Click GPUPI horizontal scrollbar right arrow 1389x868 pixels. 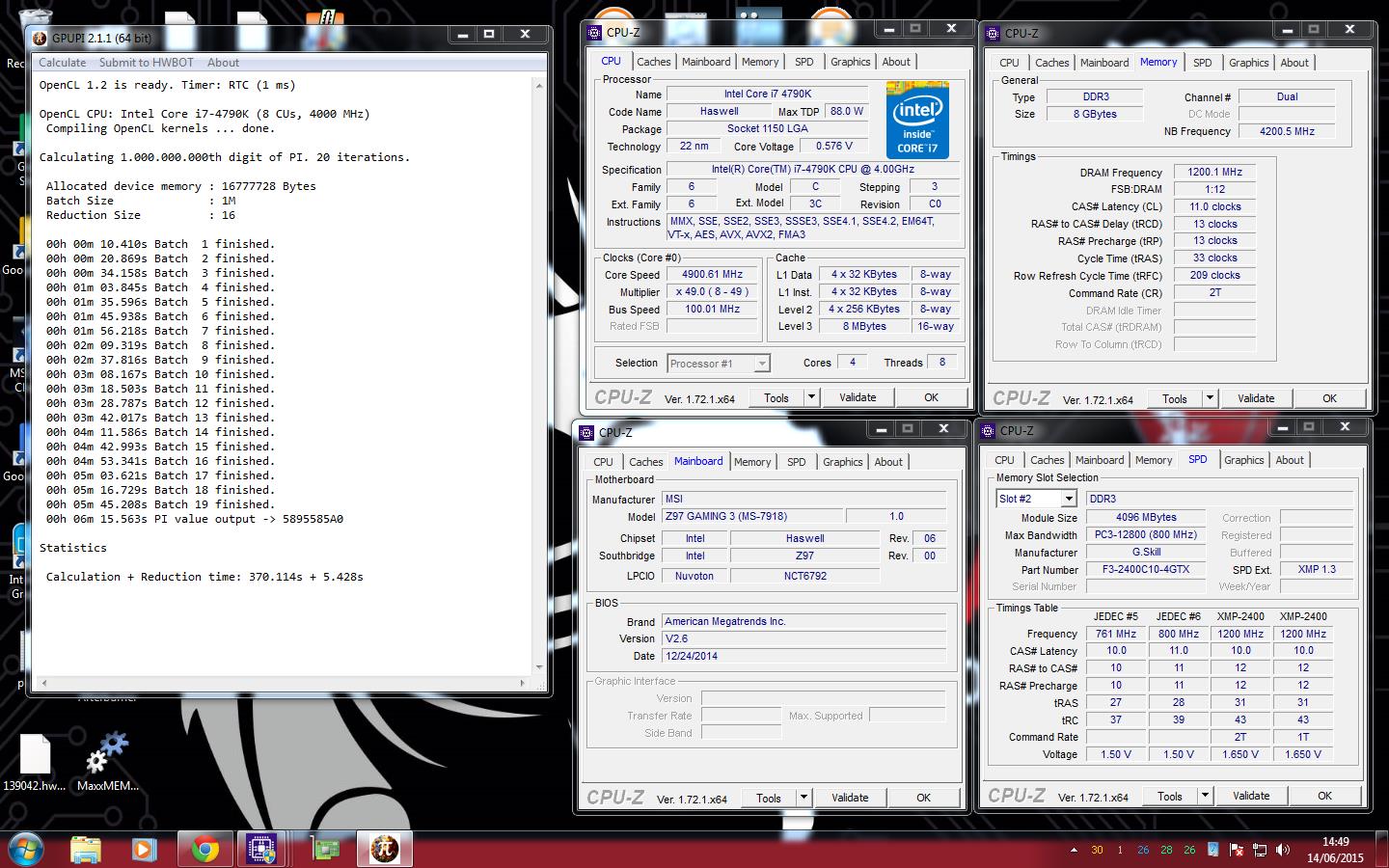pos(523,683)
